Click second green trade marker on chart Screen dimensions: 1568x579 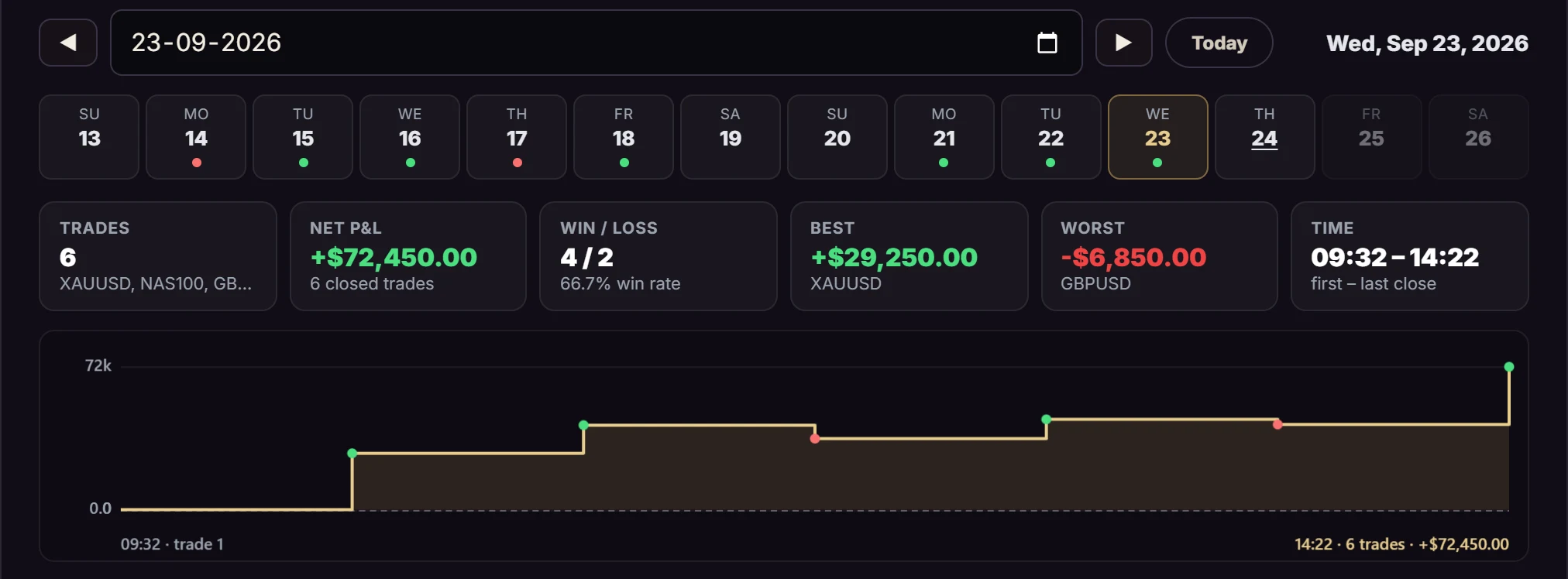point(584,425)
